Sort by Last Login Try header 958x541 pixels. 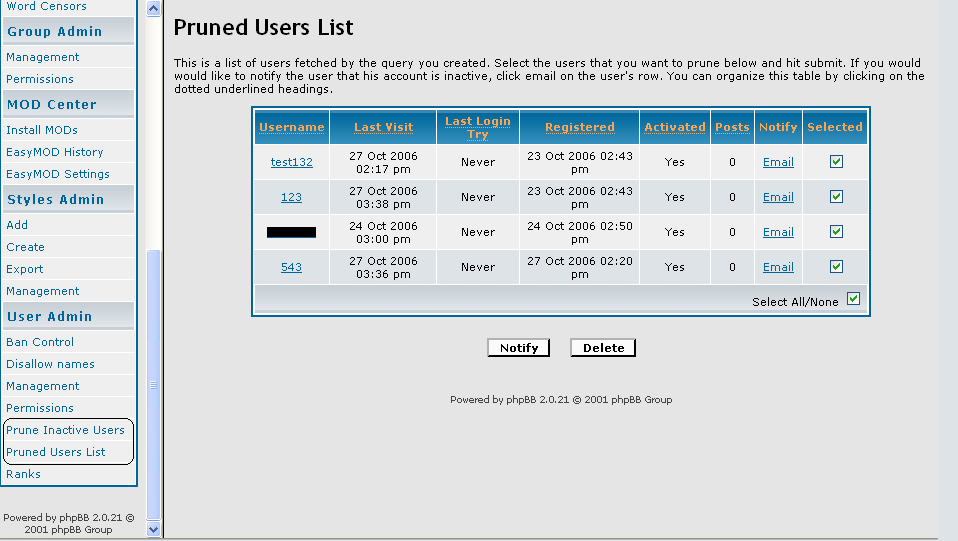click(477, 127)
